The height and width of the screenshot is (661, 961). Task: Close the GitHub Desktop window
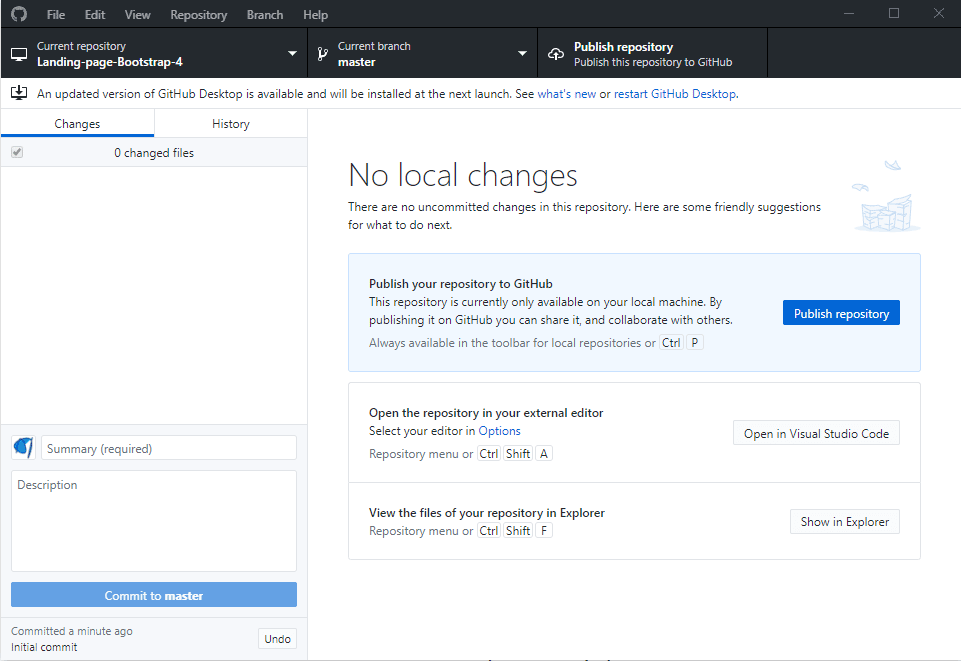pos(938,13)
